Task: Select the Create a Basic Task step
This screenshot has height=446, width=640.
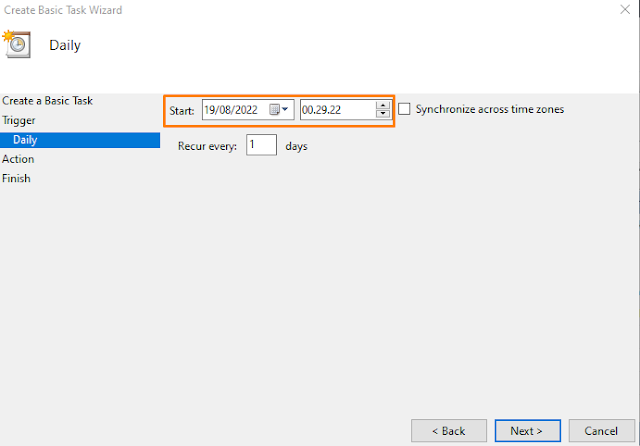Action: [47, 101]
